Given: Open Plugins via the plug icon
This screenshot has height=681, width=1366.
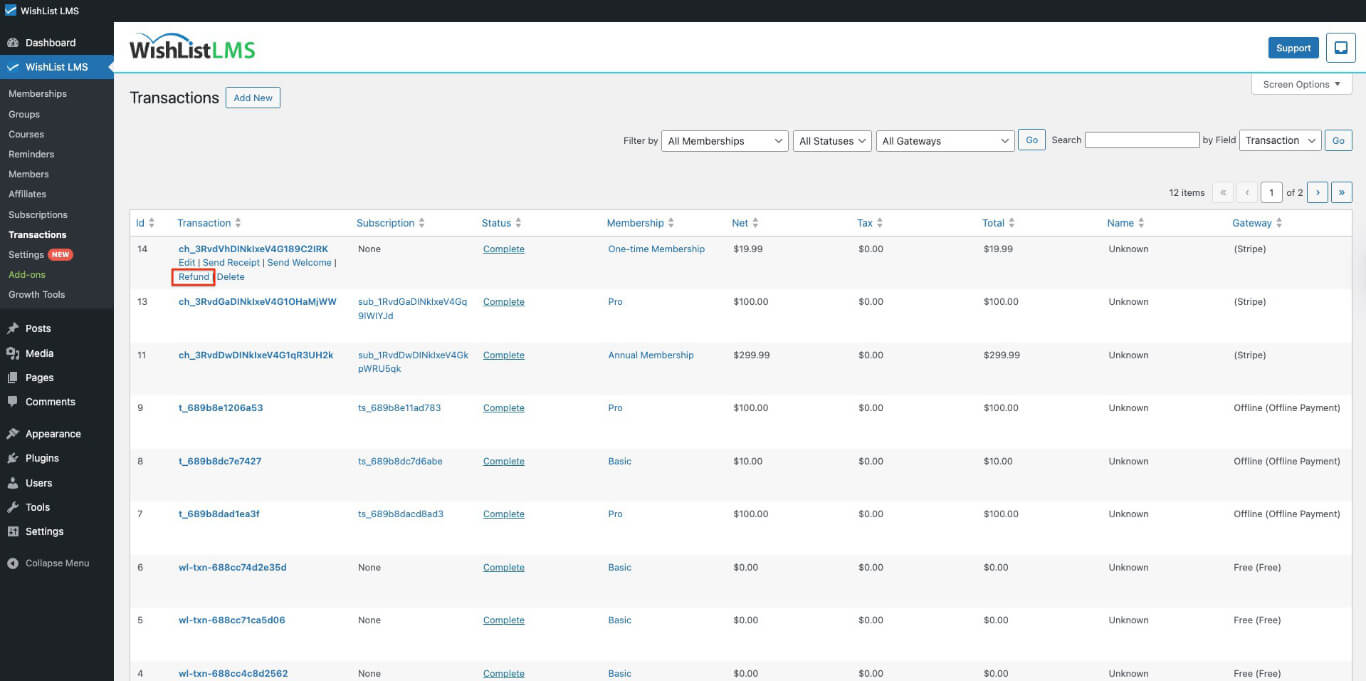Looking at the screenshot, I should tap(12, 458).
